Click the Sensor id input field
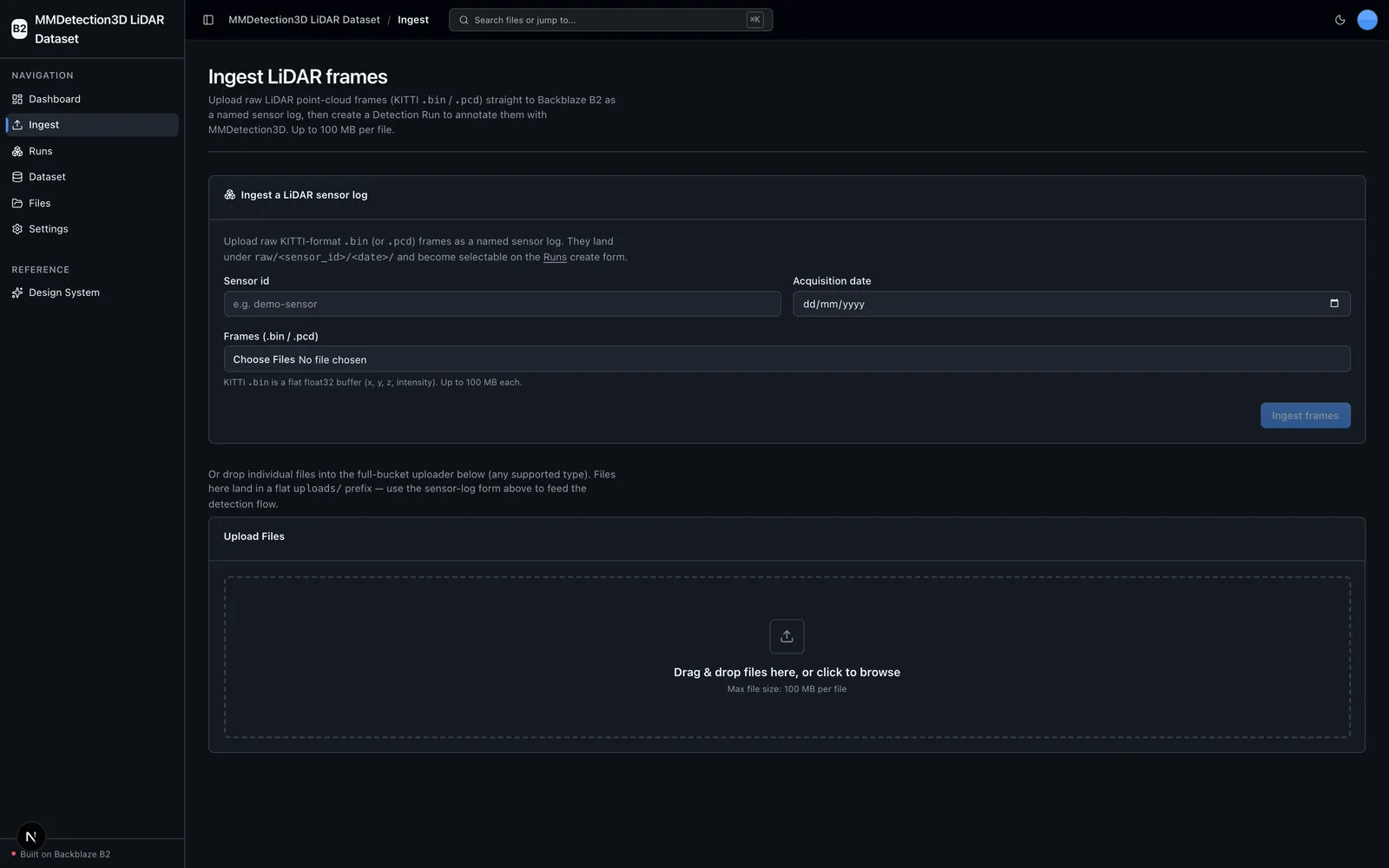This screenshot has width=1389, height=868. pos(502,304)
